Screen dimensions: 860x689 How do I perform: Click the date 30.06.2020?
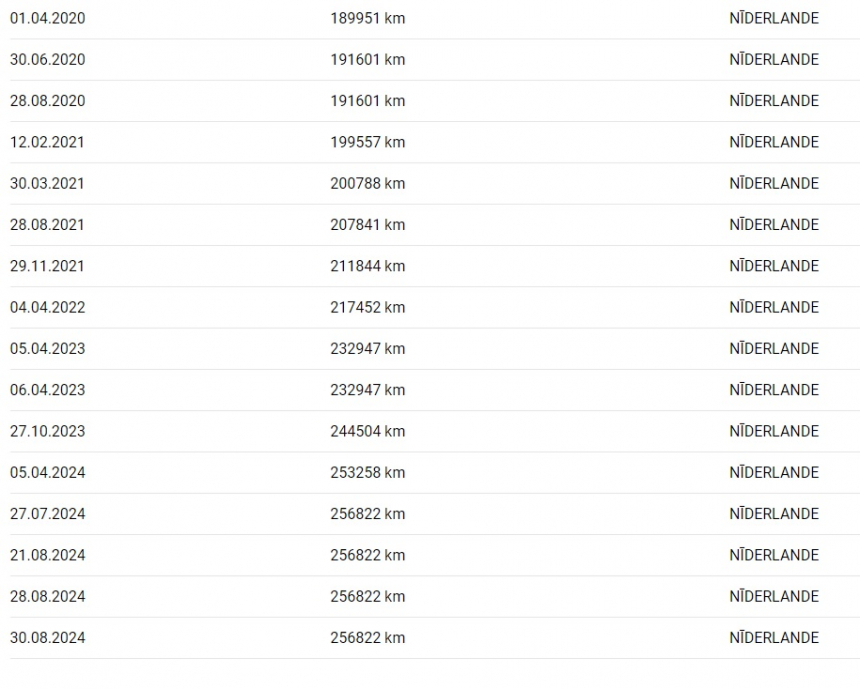coord(47,59)
